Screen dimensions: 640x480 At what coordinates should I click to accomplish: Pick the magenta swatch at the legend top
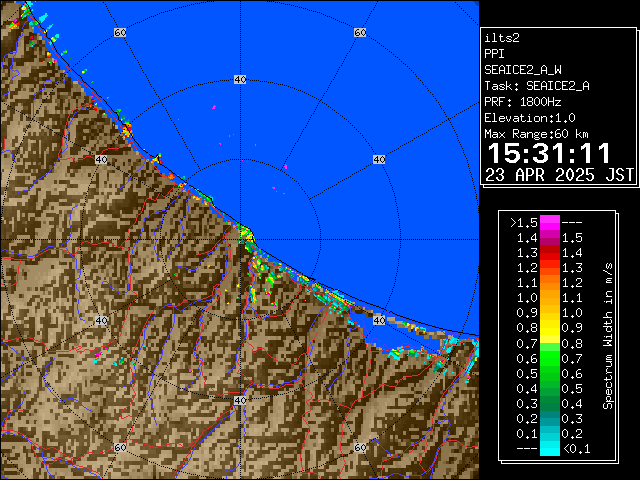[550, 223]
